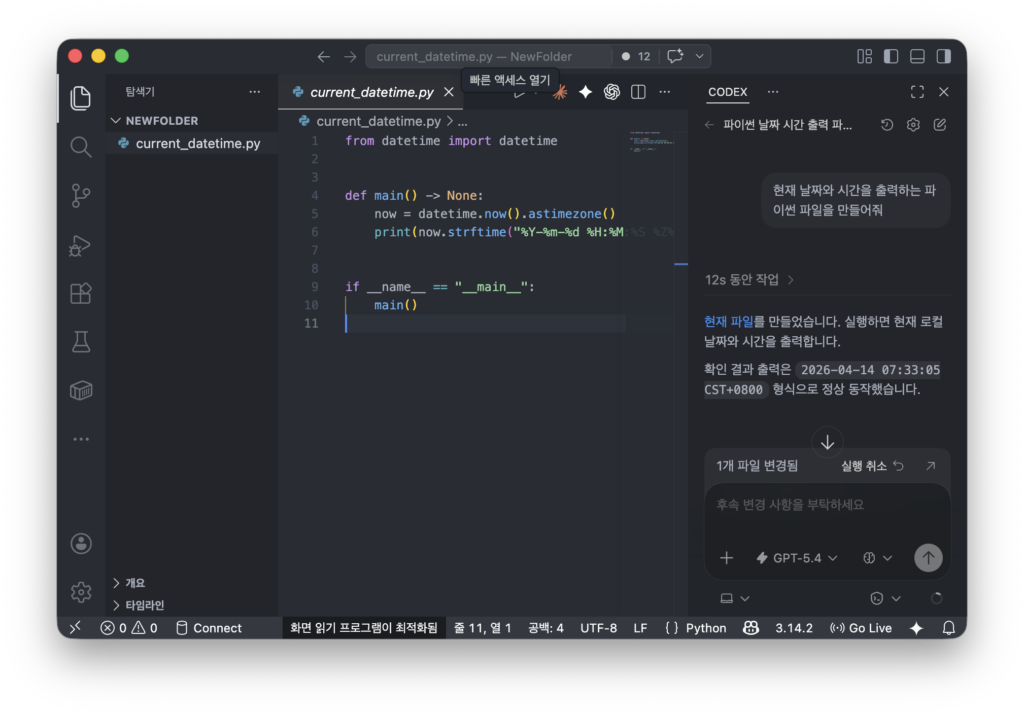Open more editor actions menu
Image resolution: width=1024 pixels, height=714 pixels.
click(665, 92)
